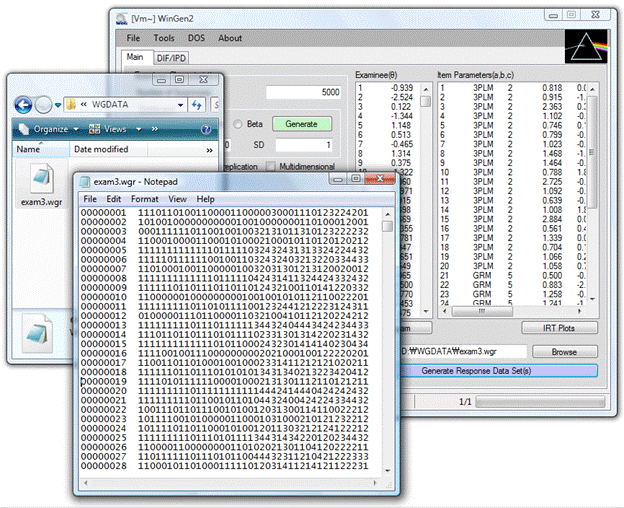Click Notepad horizontal scroll right arrow
The image size is (624, 508).
point(374,483)
